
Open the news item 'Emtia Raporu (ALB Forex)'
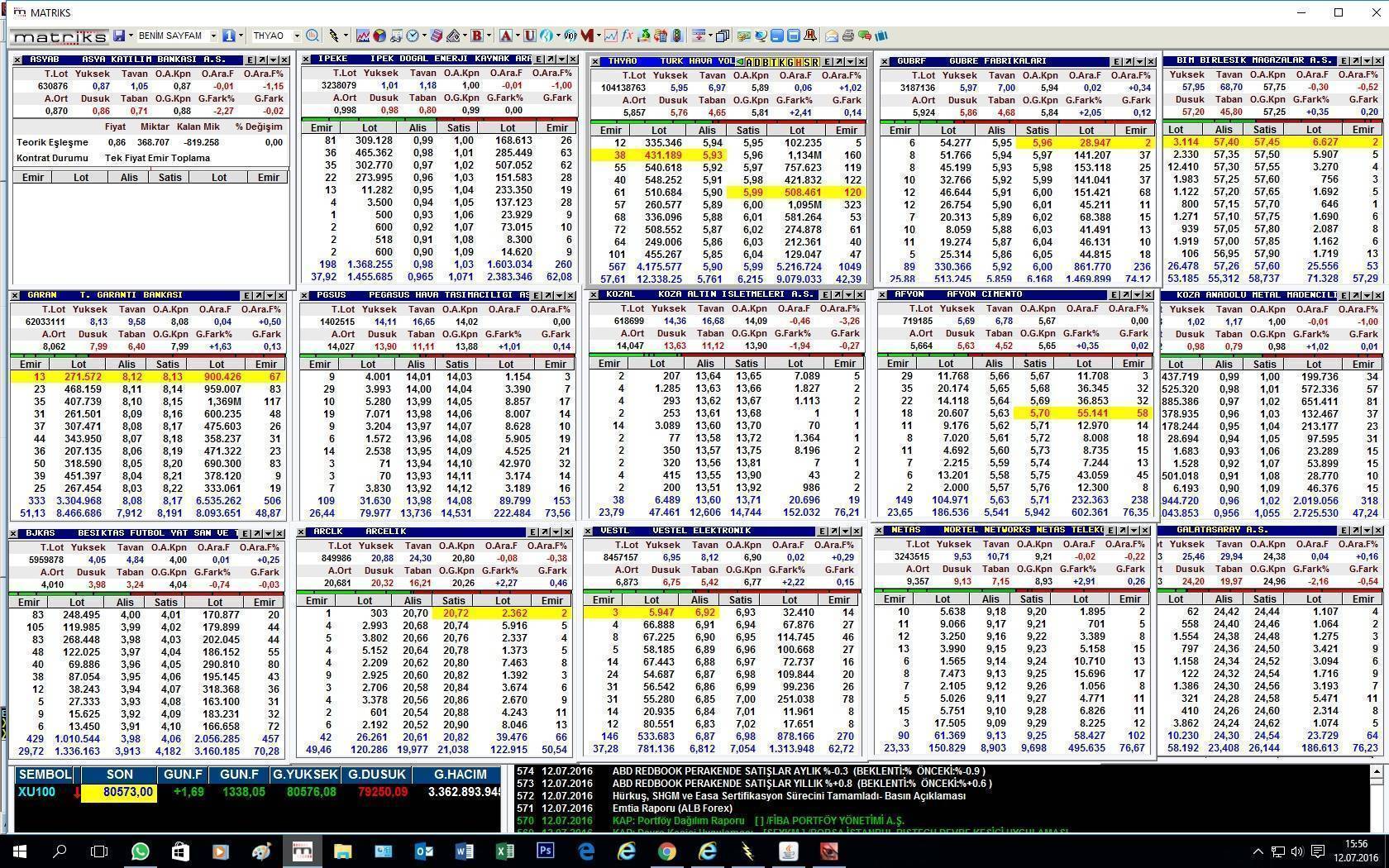pos(671,808)
